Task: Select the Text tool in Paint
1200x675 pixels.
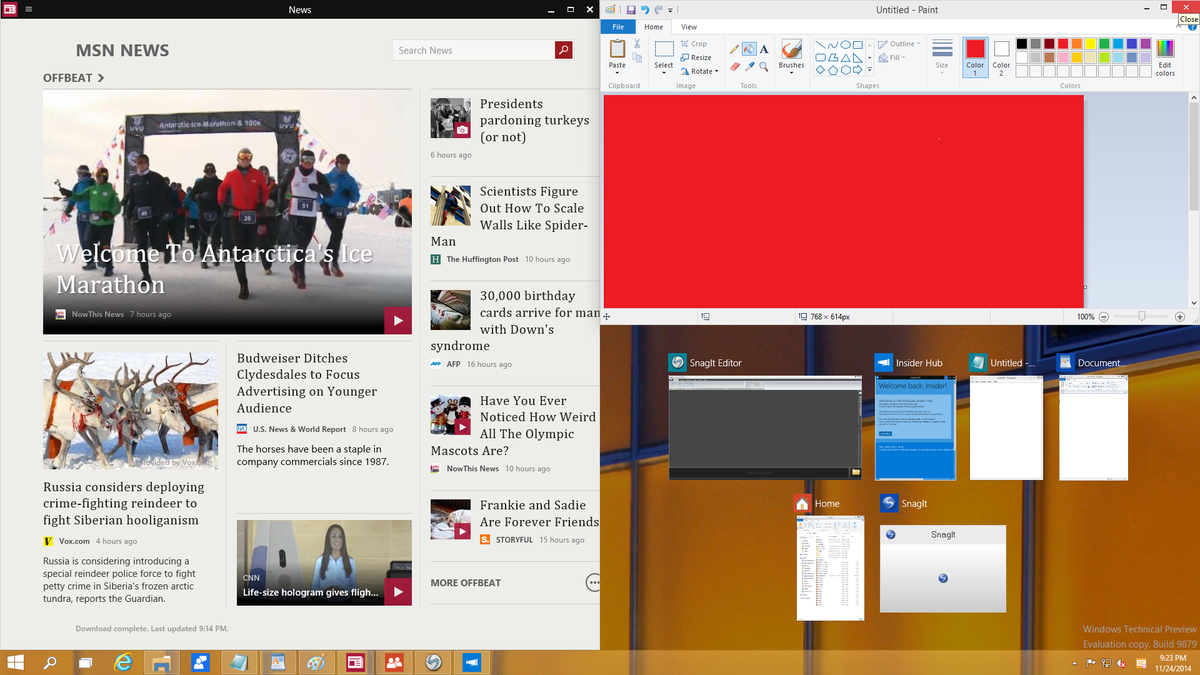Action: click(x=764, y=49)
